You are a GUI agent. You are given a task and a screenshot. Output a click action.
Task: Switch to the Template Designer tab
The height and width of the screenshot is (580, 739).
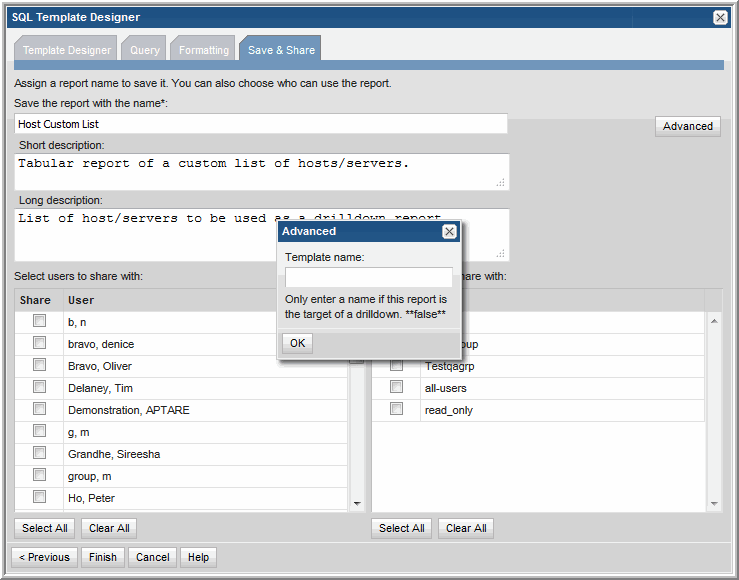[x=67, y=50]
